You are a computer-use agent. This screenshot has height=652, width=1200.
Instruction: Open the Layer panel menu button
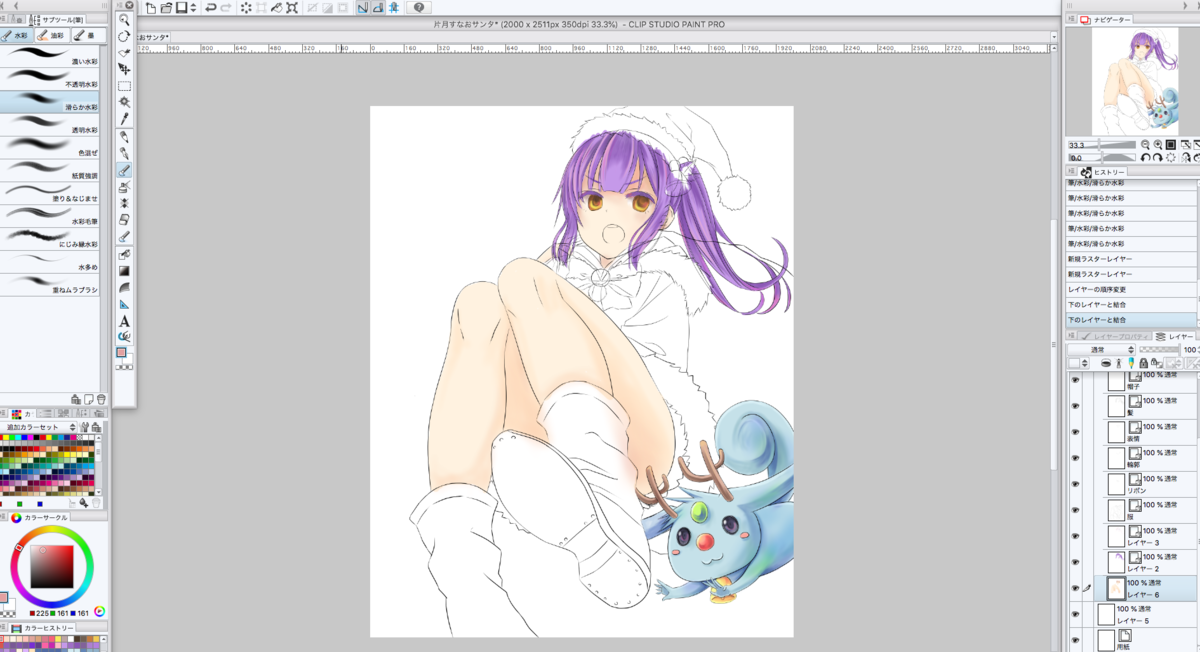pyautogui.click(x=1070, y=336)
